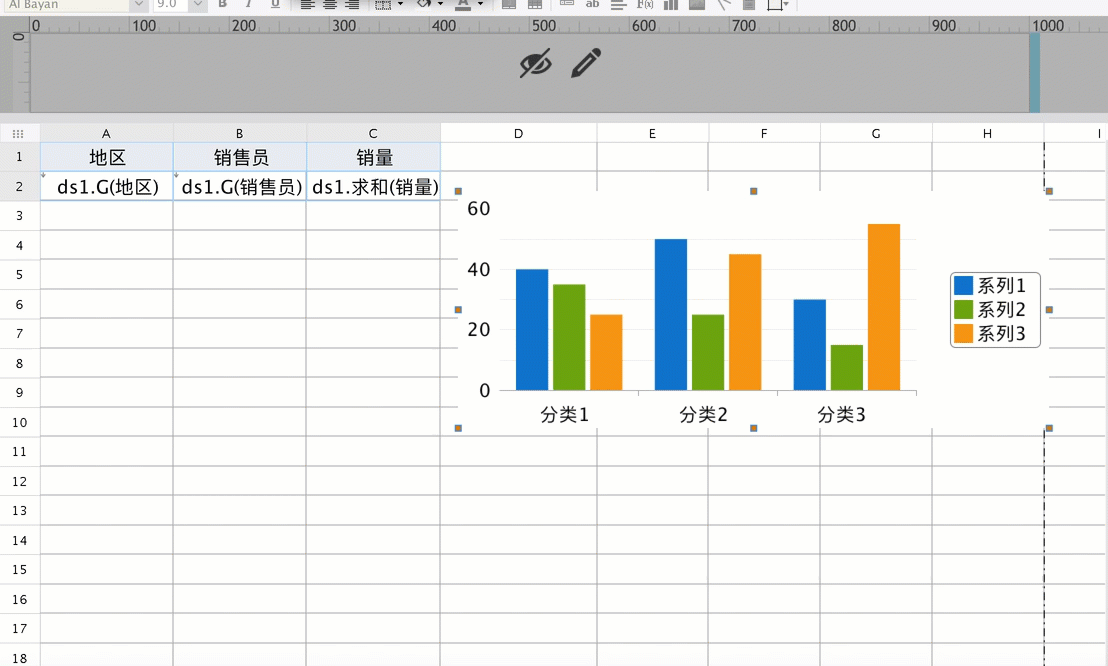Toggle bold formatting in the toolbar
The image size is (1108, 666).
point(223,4)
